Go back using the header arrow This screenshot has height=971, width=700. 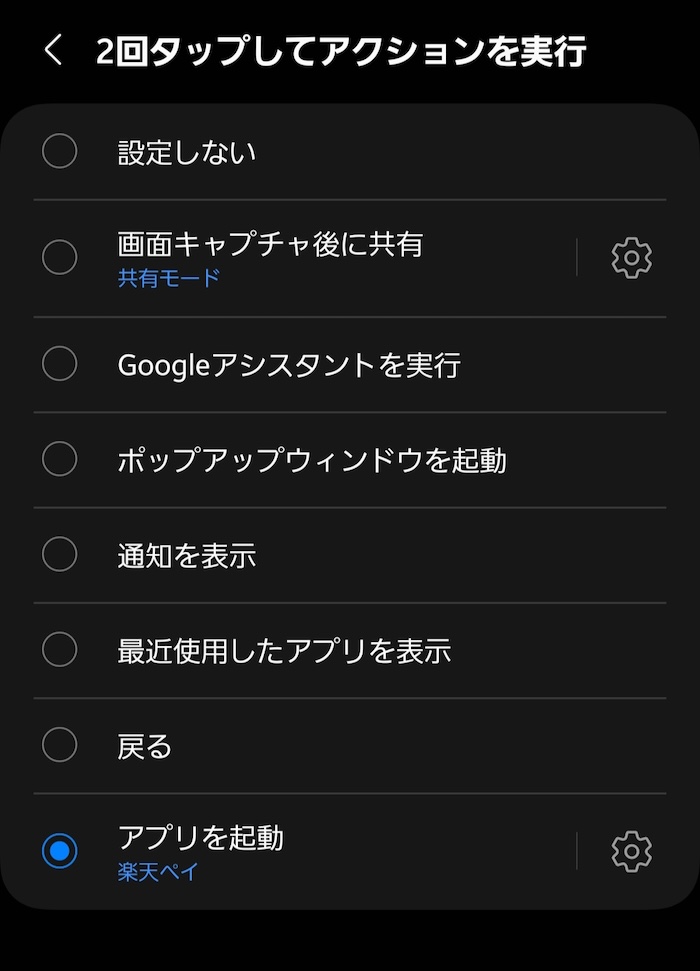tap(54, 50)
